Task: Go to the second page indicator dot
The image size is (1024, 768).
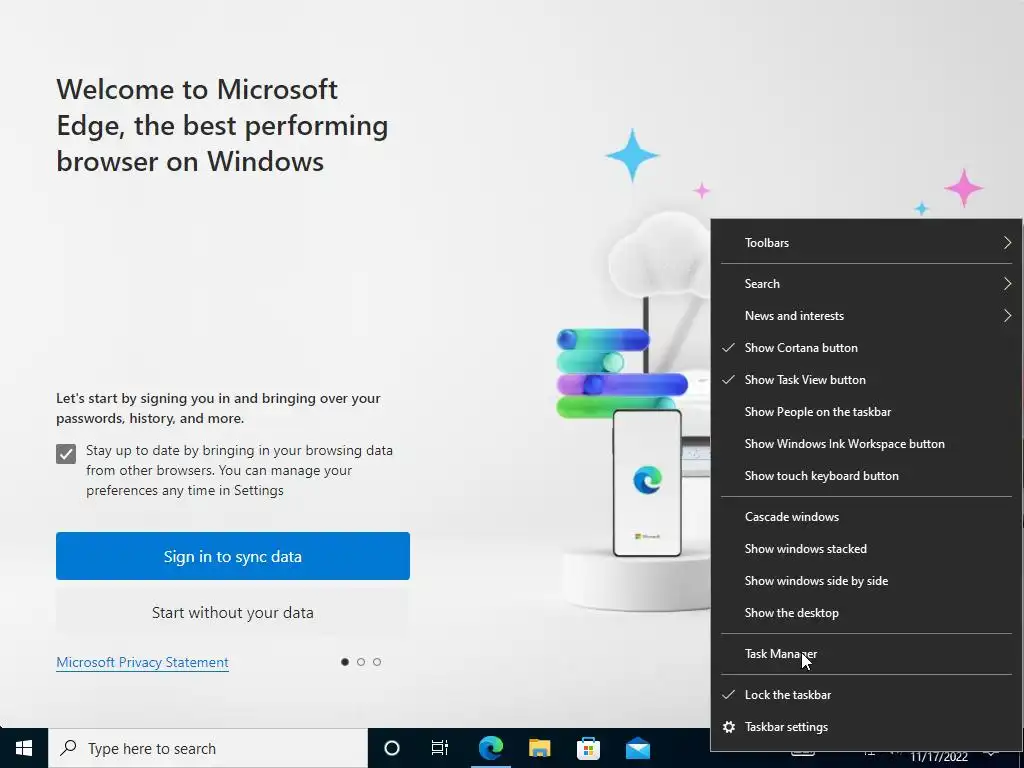Action: (361, 662)
